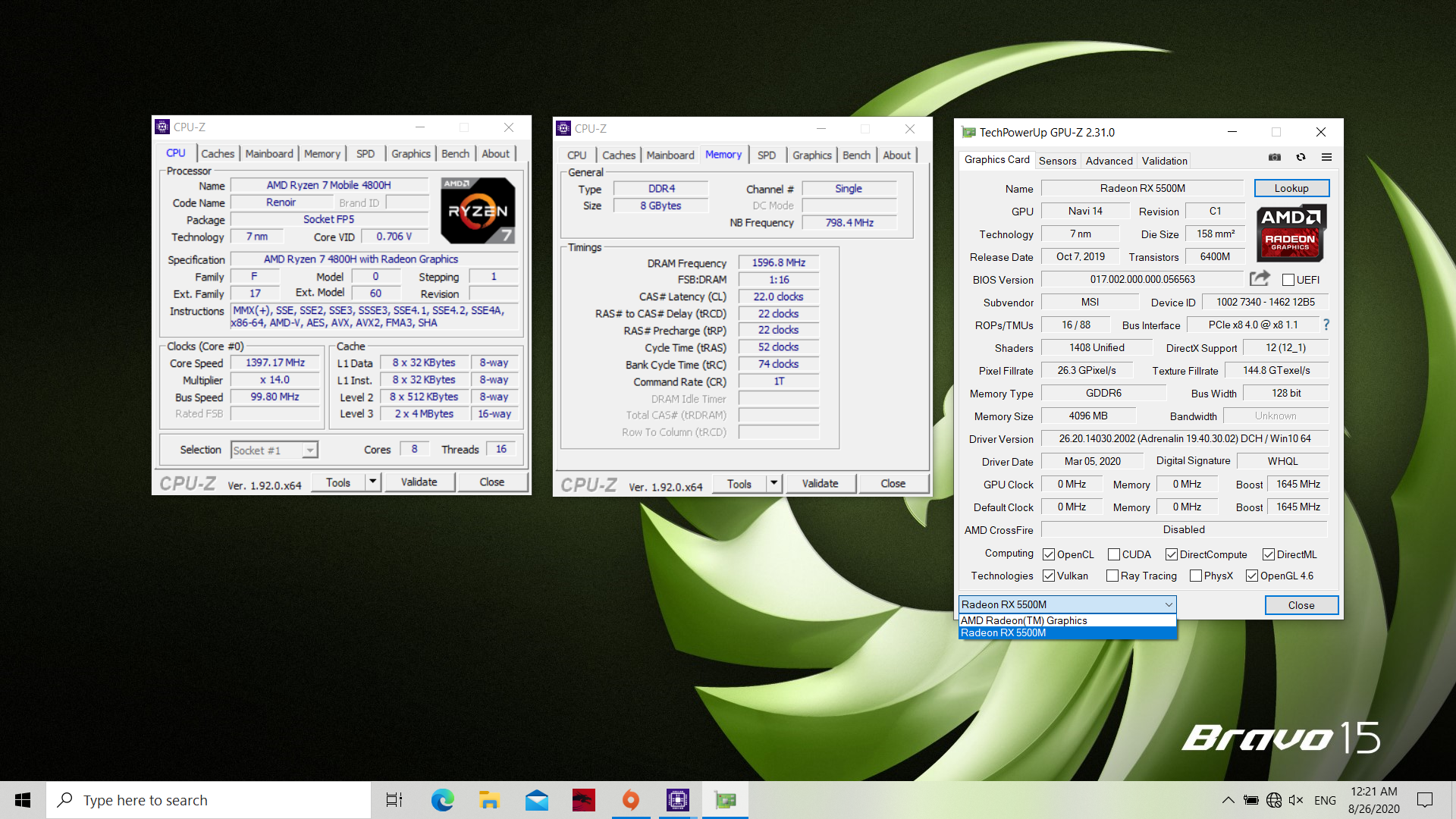Open File Explorer from the taskbar
Viewport: 1456px width, 819px height.
coord(489,800)
